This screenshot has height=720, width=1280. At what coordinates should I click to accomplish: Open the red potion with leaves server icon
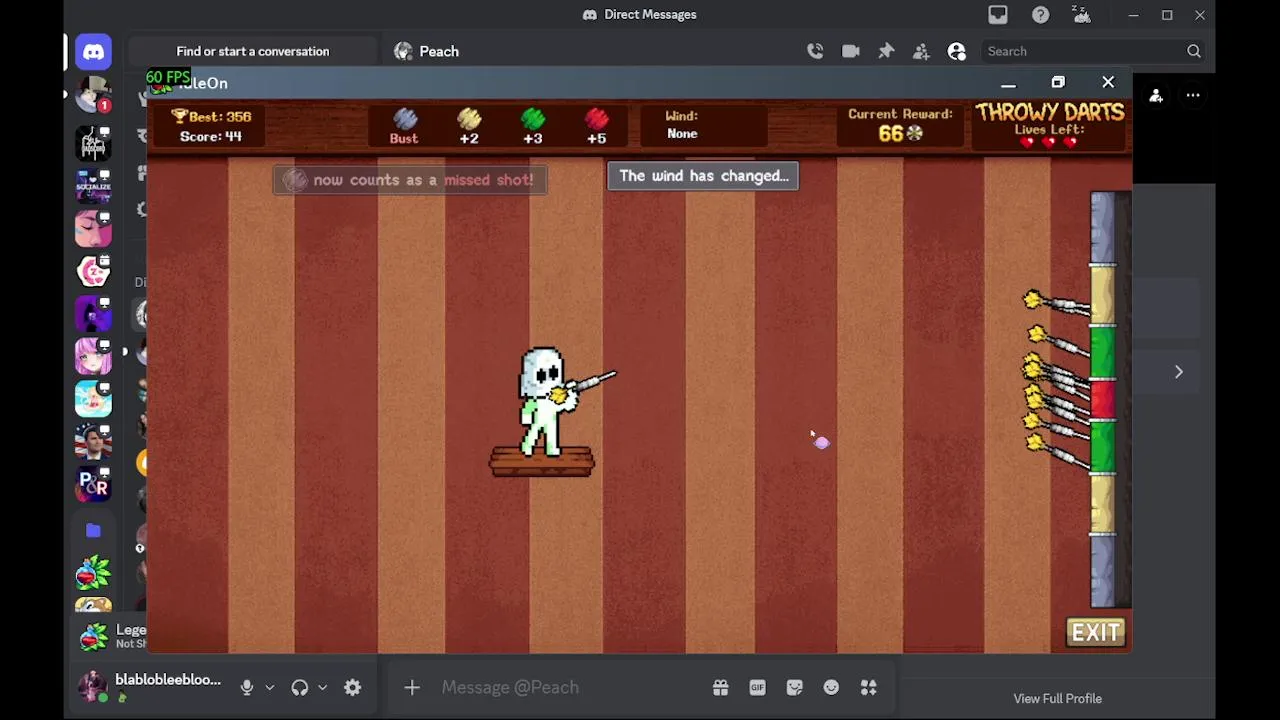tap(93, 574)
